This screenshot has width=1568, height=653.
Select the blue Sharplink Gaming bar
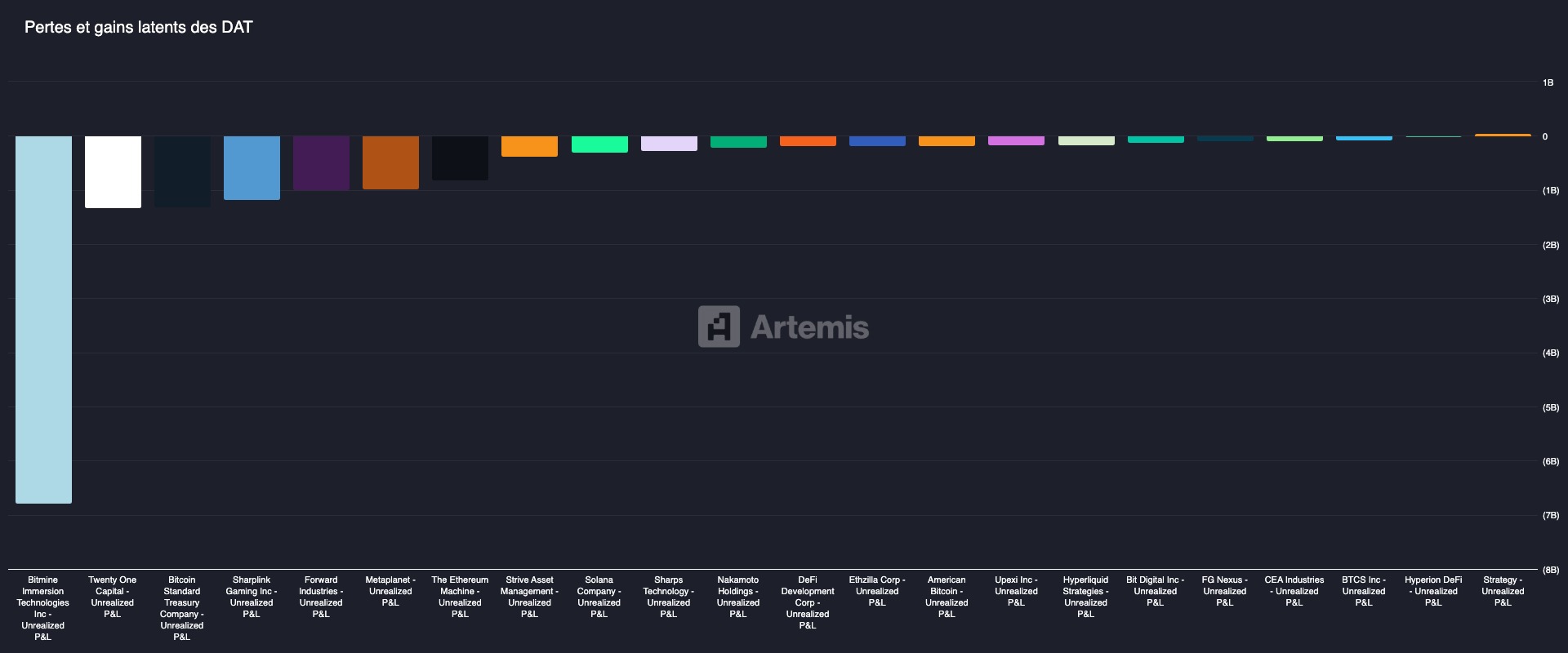(x=252, y=167)
